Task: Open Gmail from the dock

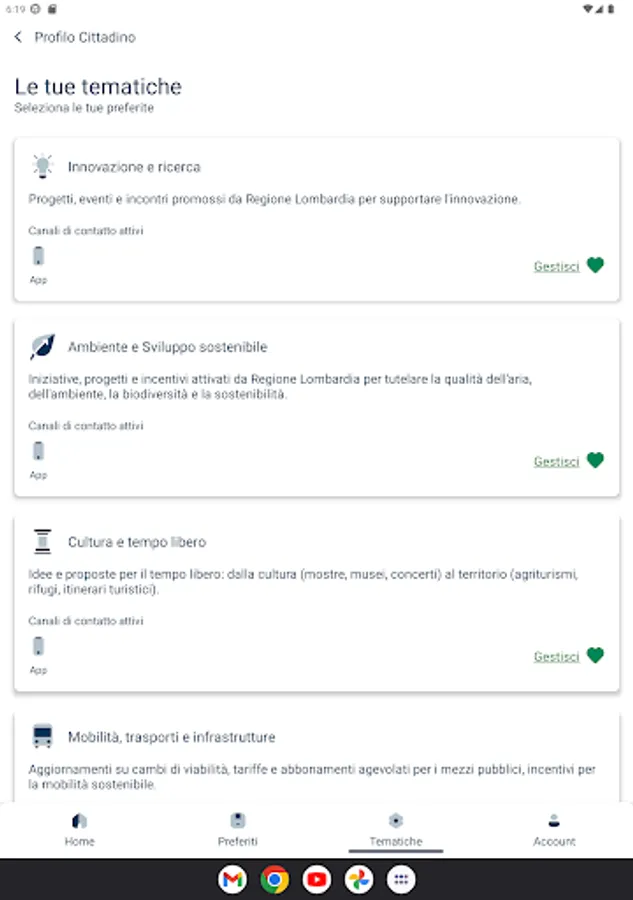Action: pyautogui.click(x=233, y=880)
